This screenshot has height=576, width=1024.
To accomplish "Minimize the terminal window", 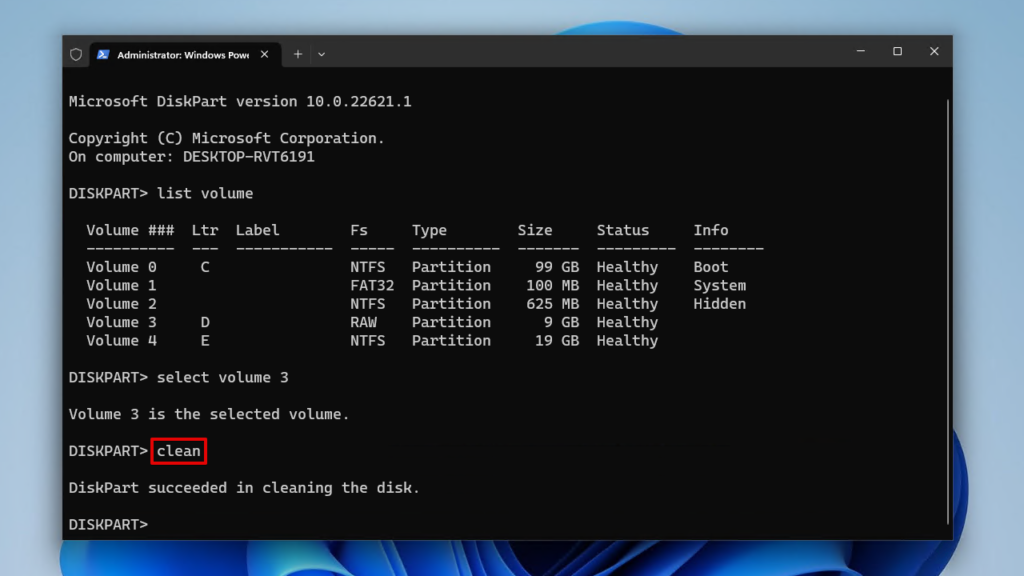I will point(860,51).
